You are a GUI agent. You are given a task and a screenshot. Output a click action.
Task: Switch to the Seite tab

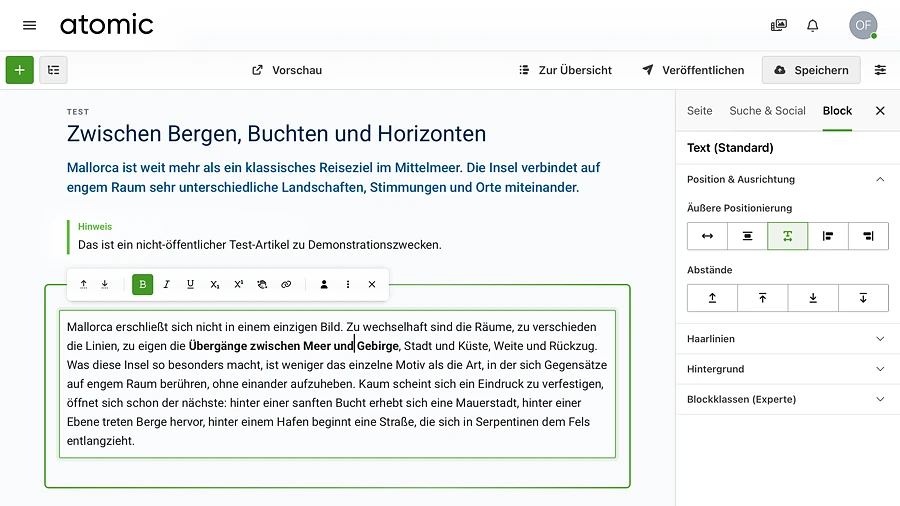[x=700, y=111]
